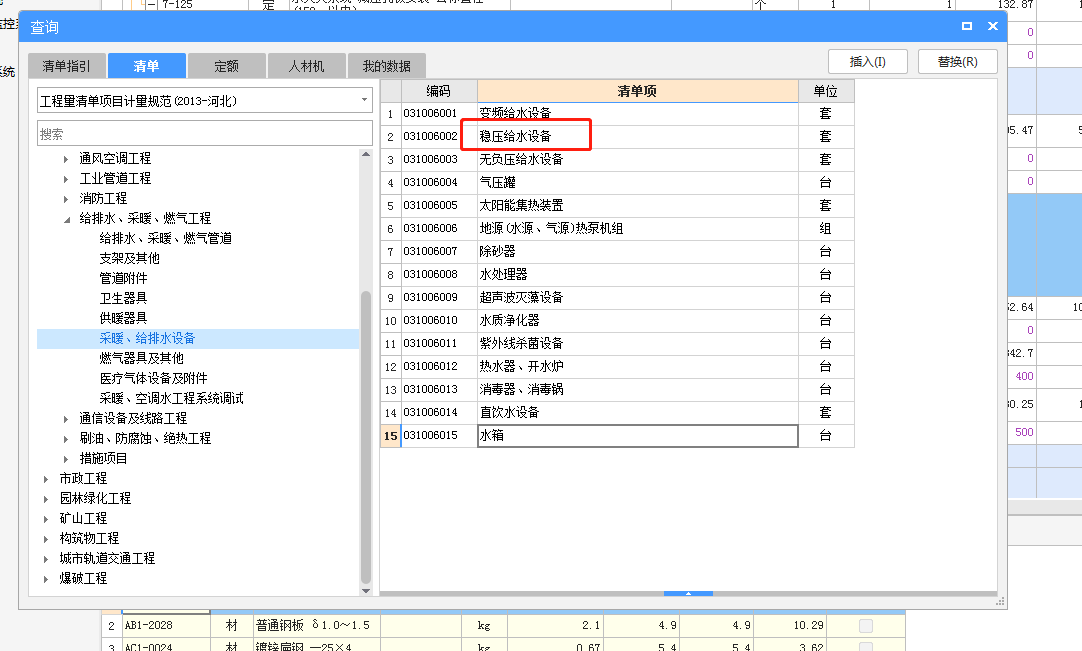The image size is (1082, 651).
Task: Tick checkbox in 普通钢板 row of main window
Action: [866, 625]
